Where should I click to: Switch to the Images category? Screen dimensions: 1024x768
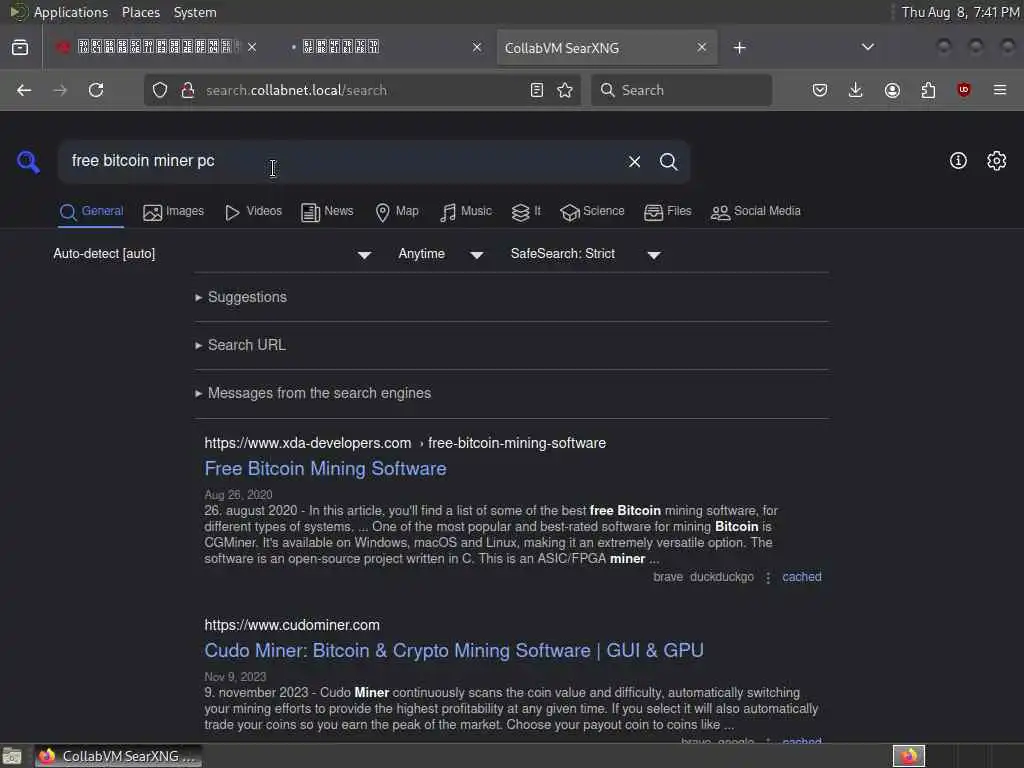[x=174, y=212]
